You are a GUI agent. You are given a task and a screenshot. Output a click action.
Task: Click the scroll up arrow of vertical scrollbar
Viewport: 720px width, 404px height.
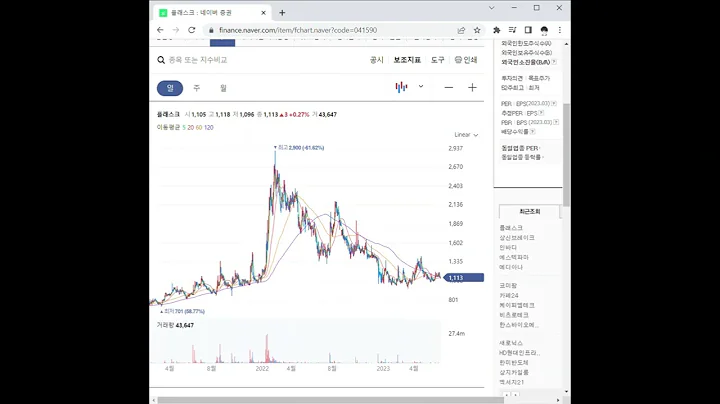(566, 44)
